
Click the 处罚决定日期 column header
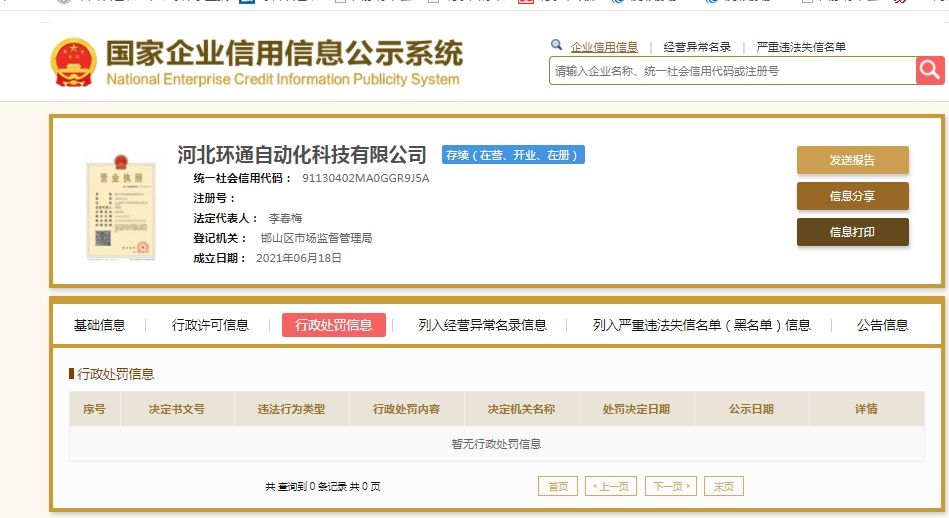[637, 409]
